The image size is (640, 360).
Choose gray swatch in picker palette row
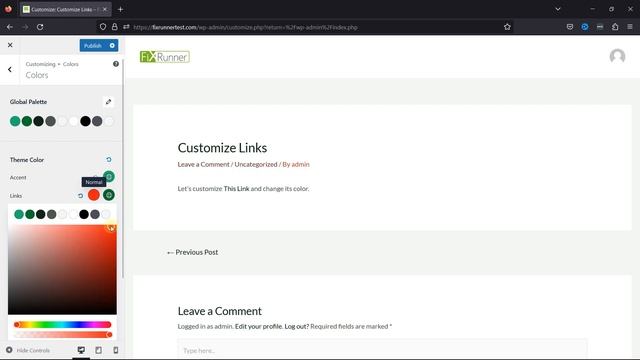pos(51,214)
